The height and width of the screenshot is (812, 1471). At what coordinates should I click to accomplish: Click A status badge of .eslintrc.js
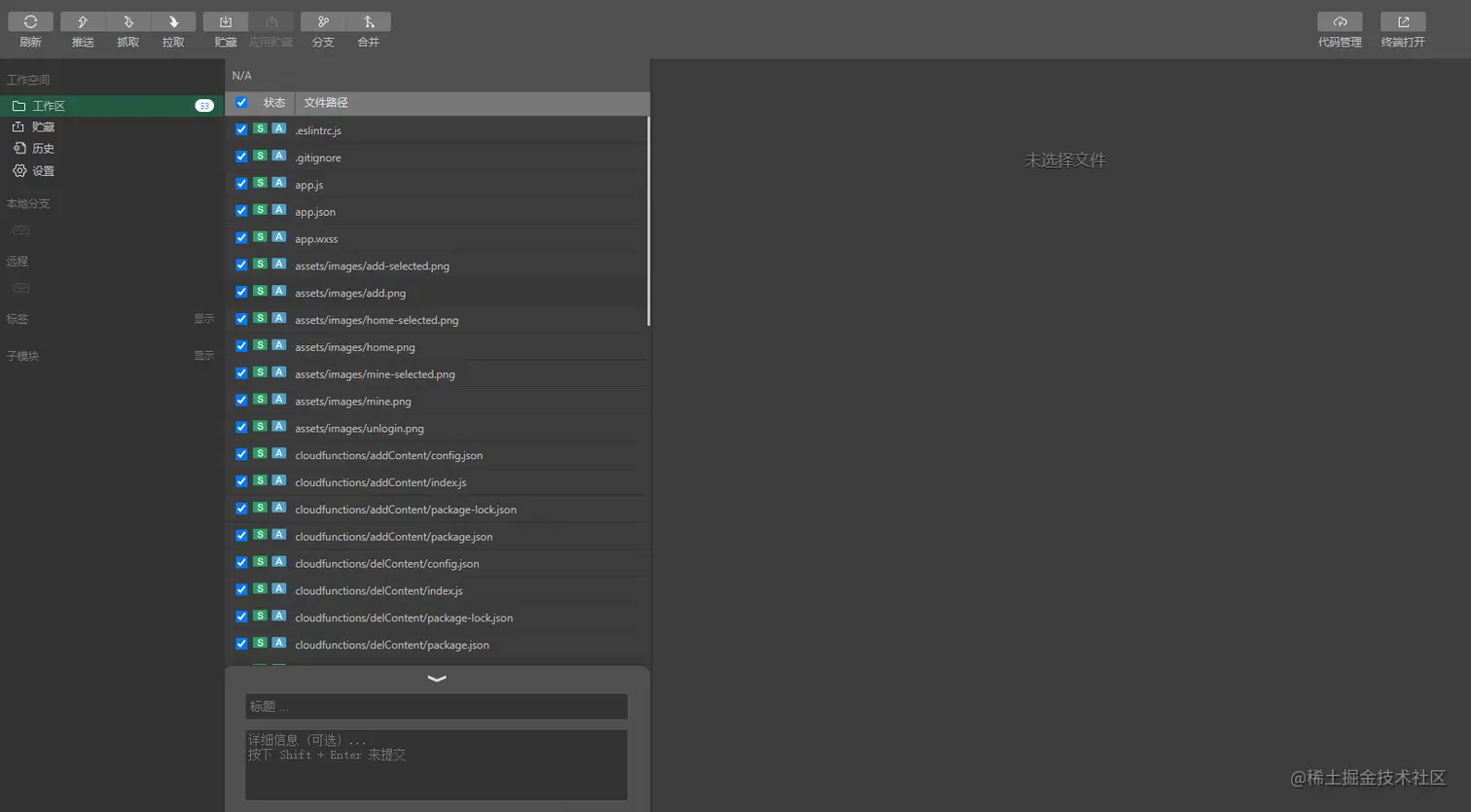pyautogui.click(x=278, y=128)
